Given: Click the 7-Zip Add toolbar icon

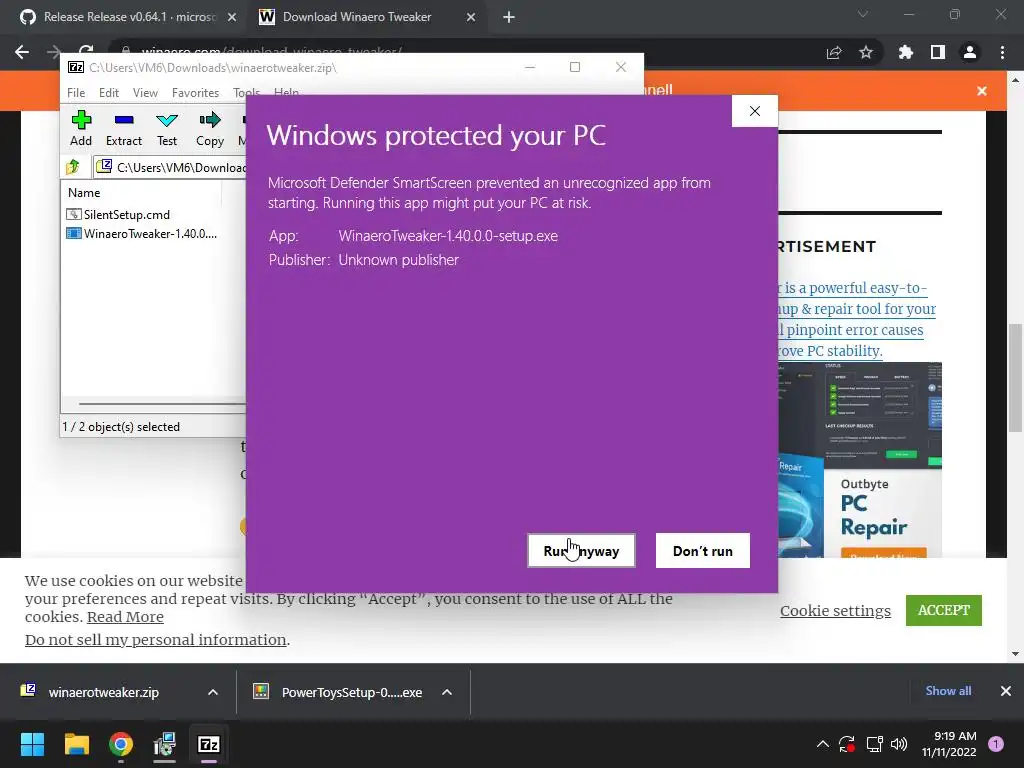Looking at the screenshot, I should pos(81,128).
